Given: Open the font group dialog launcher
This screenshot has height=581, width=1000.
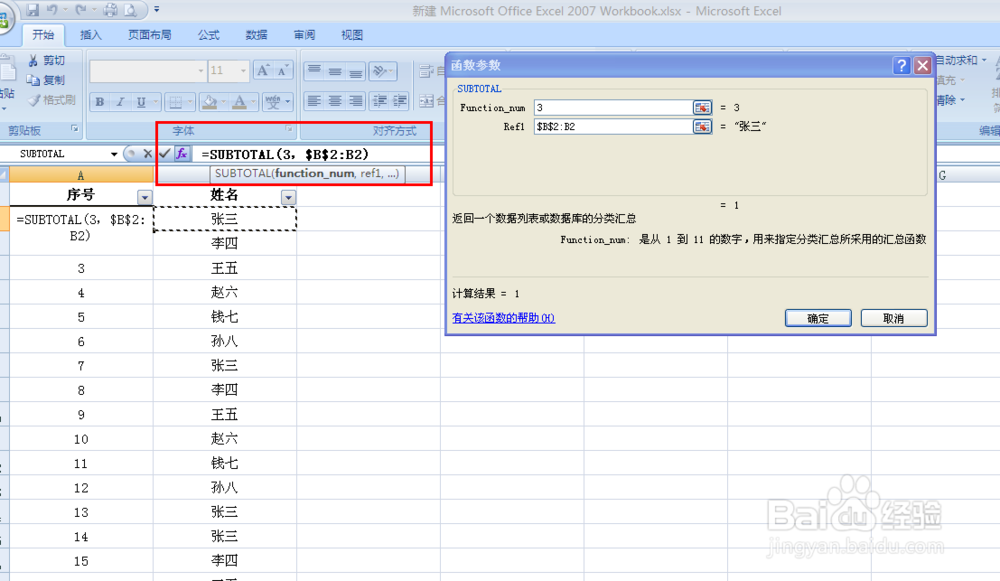Looking at the screenshot, I should [x=289, y=129].
